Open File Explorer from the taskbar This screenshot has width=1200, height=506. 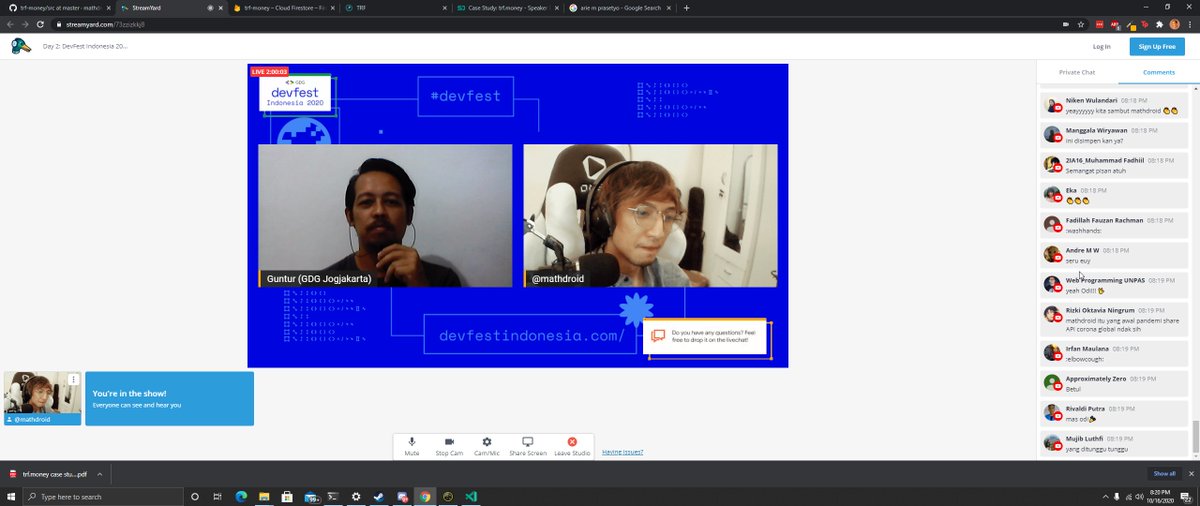[x=264, y=496]
